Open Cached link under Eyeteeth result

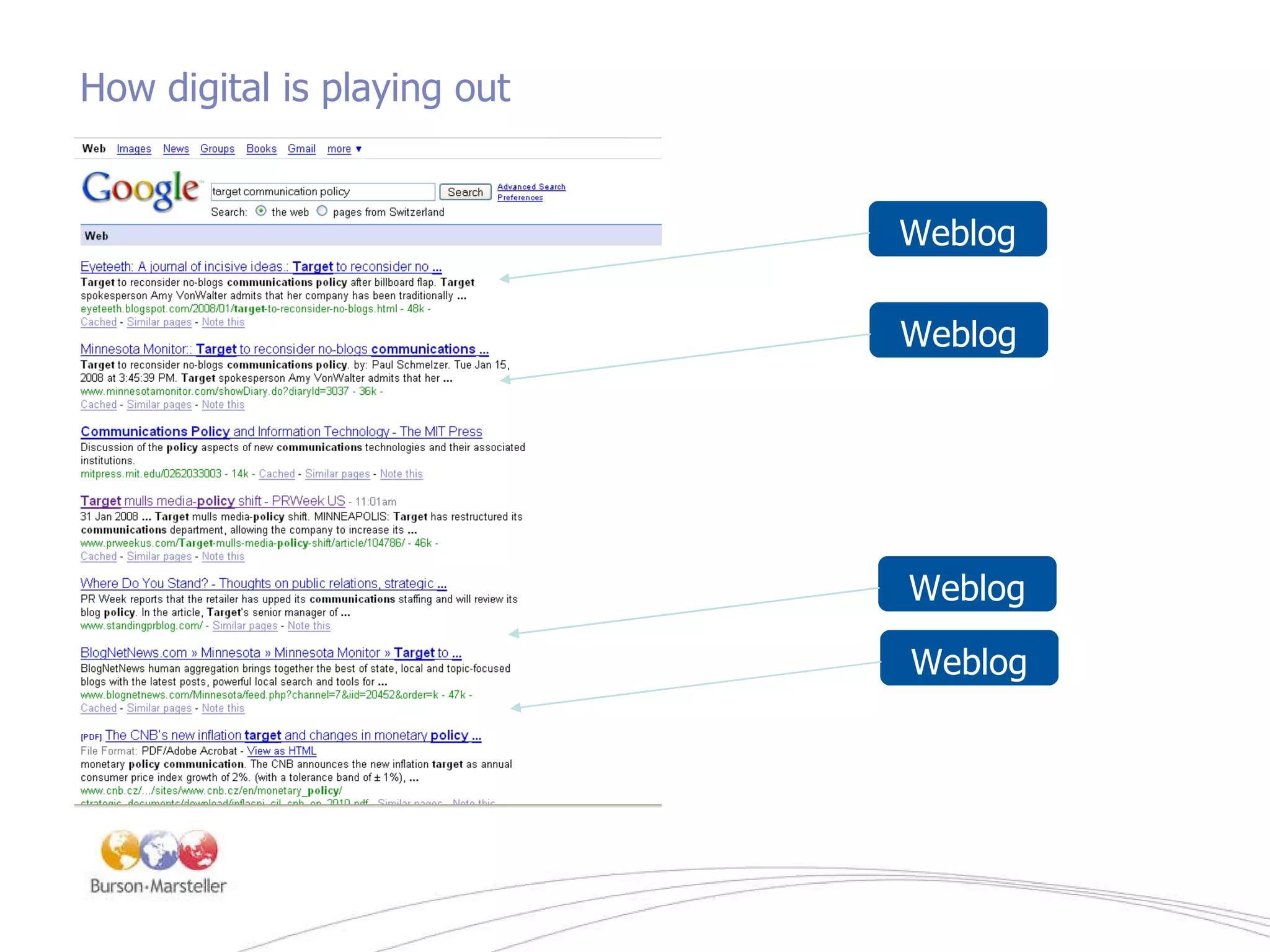pyautogui.click(x=99, y=322)
